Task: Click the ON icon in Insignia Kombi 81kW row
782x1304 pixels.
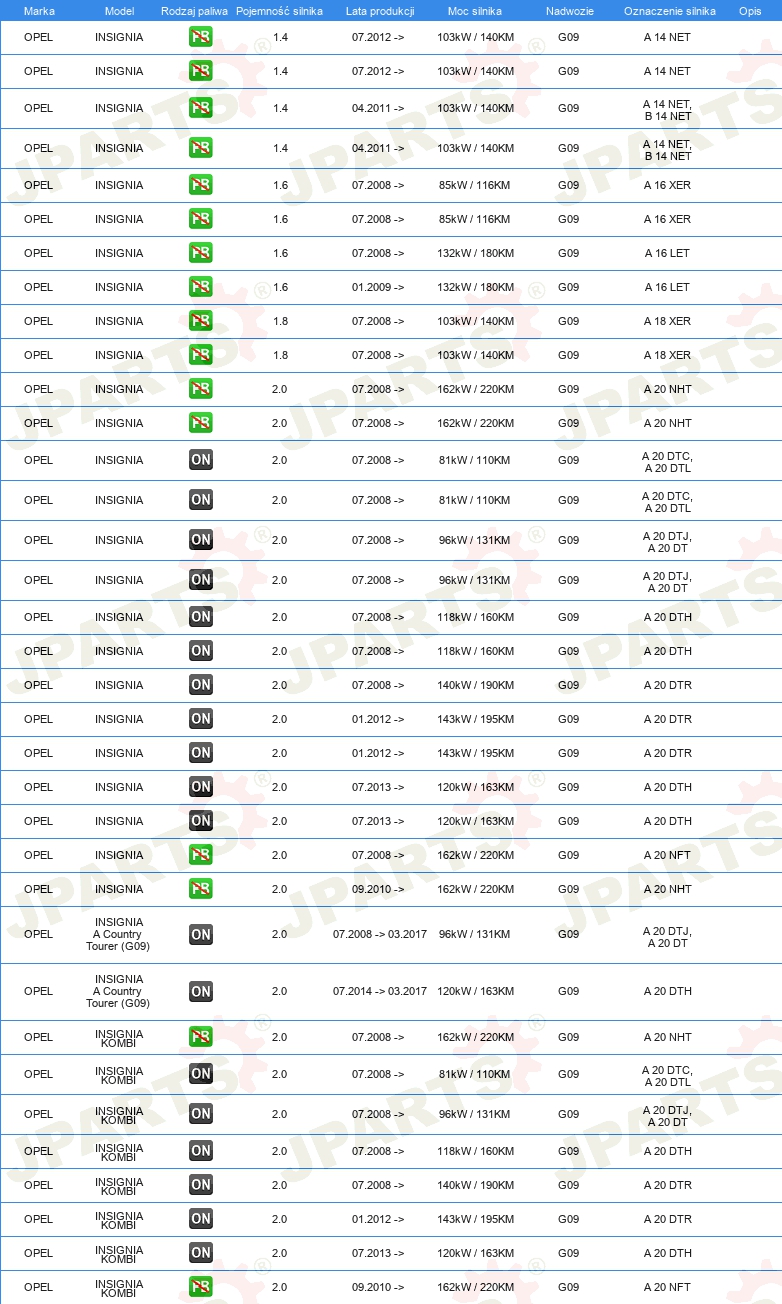Action: pos(201,1074)
